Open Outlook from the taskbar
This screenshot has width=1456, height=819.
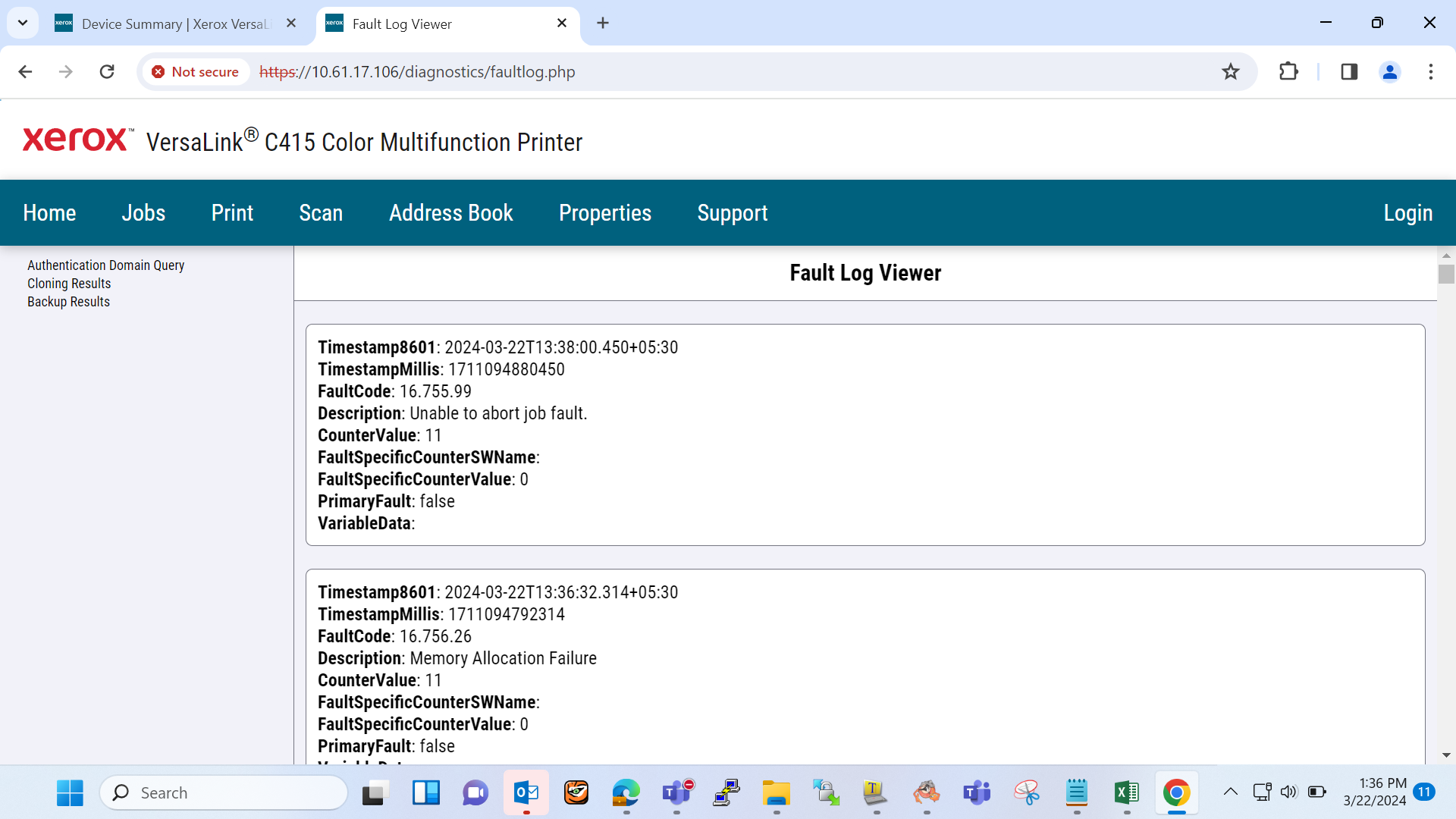click(x=526, y=792)
